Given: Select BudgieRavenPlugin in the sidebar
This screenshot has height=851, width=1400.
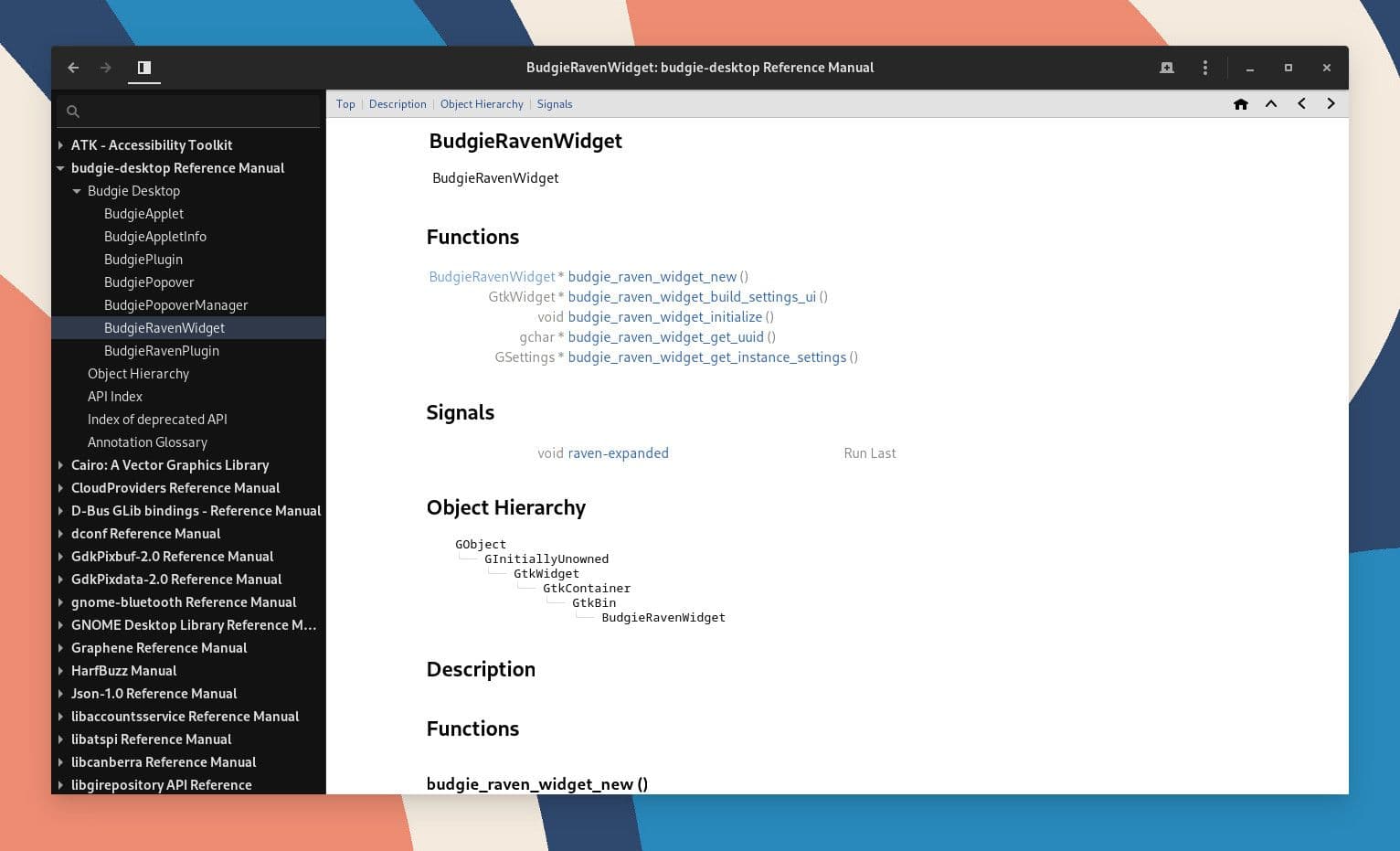Looking at the screenshot, I should tap(161, 350).
